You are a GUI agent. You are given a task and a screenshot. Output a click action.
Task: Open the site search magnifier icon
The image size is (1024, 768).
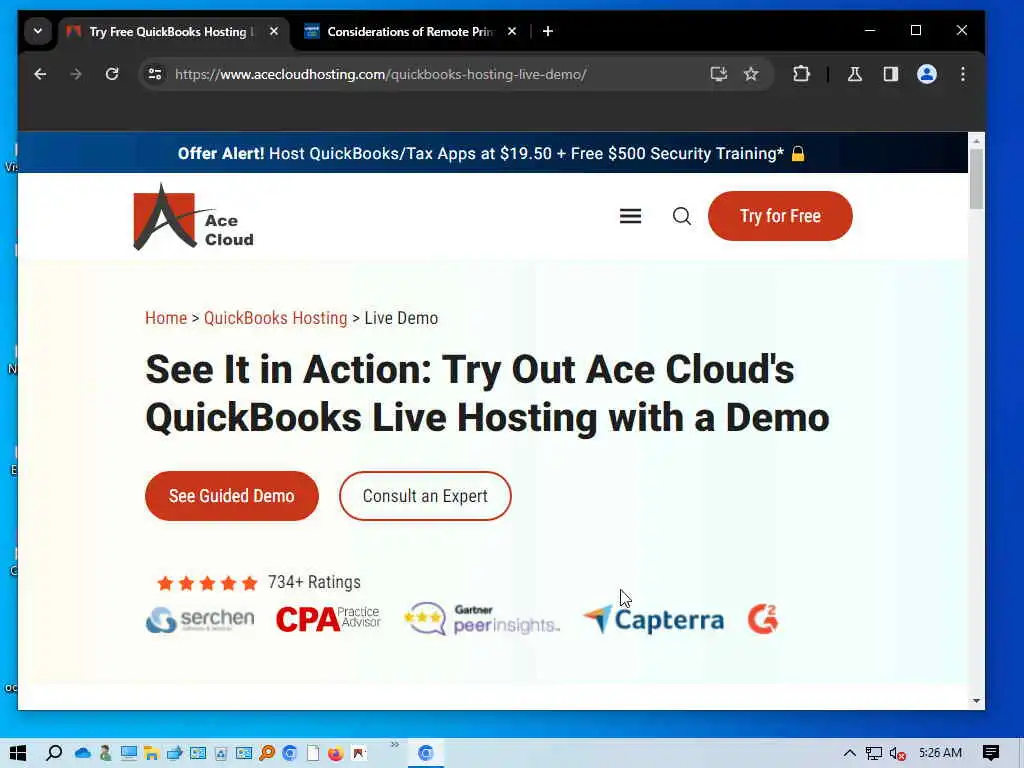[682, 216]
